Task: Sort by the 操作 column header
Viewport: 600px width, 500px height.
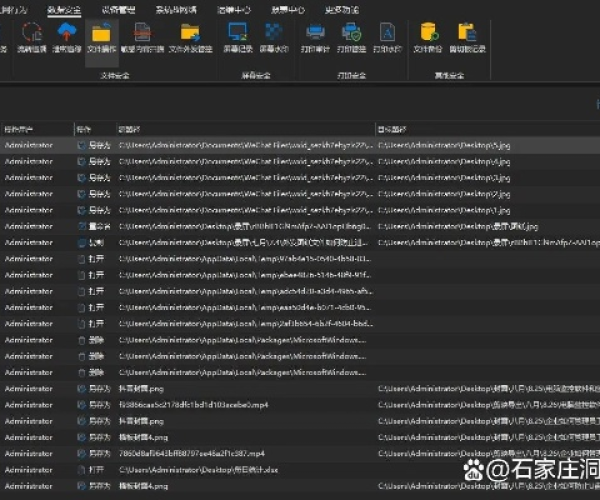Action: coord(83,130)
